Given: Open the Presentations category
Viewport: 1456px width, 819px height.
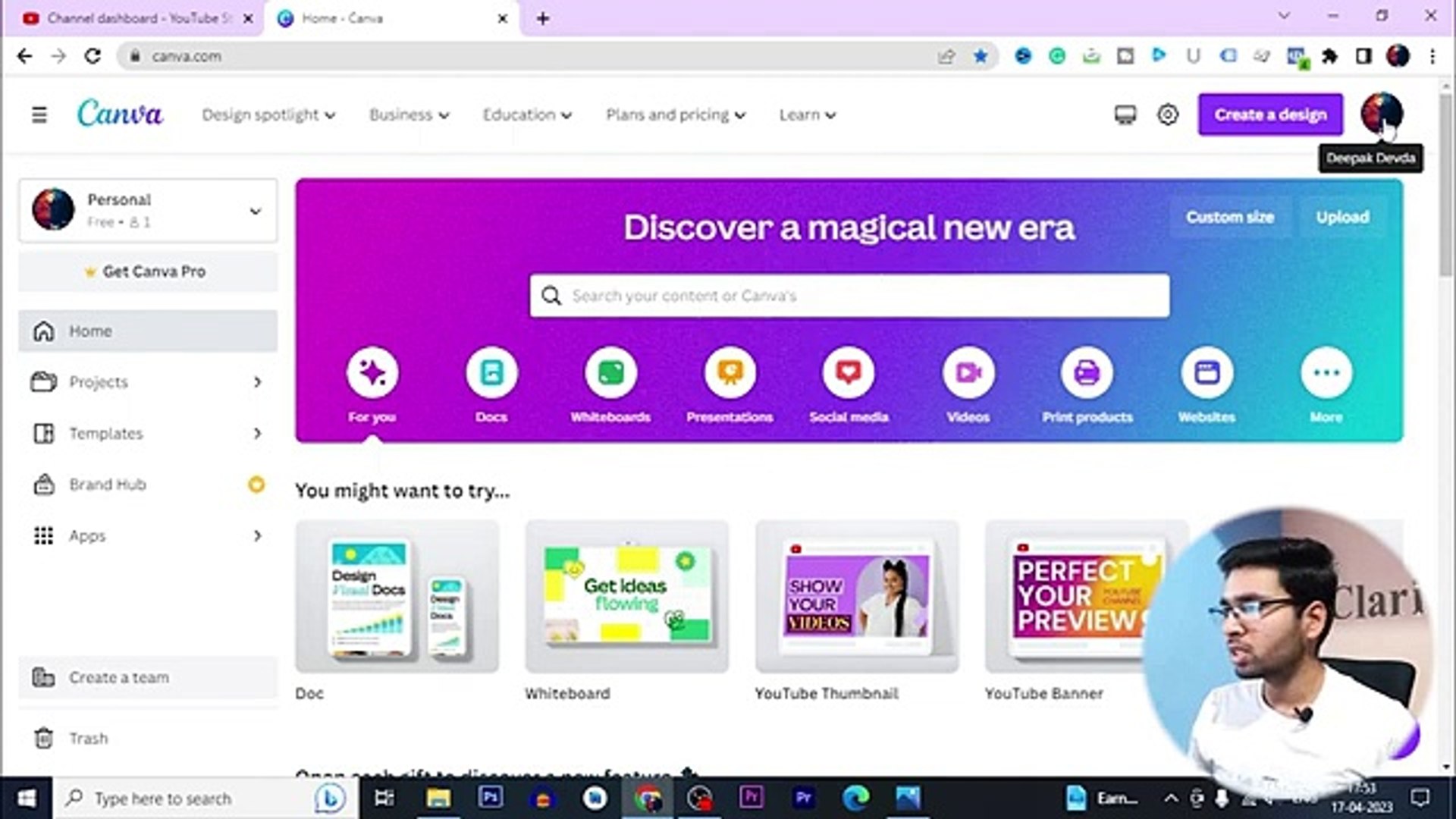Looking at the screenshot, I should [x=729, y=372].
